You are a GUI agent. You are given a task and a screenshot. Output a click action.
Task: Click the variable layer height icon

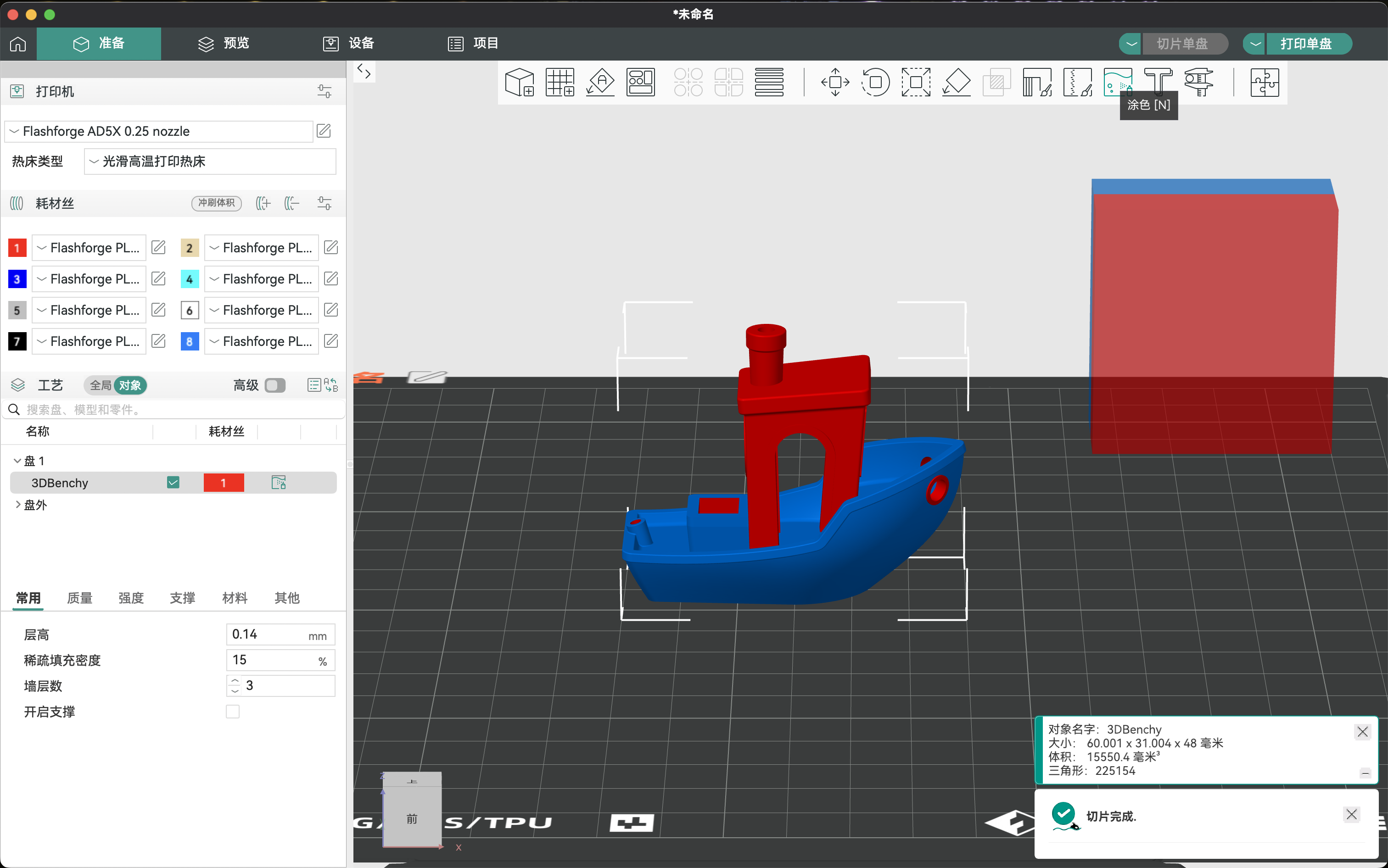[x=769, y=82]
